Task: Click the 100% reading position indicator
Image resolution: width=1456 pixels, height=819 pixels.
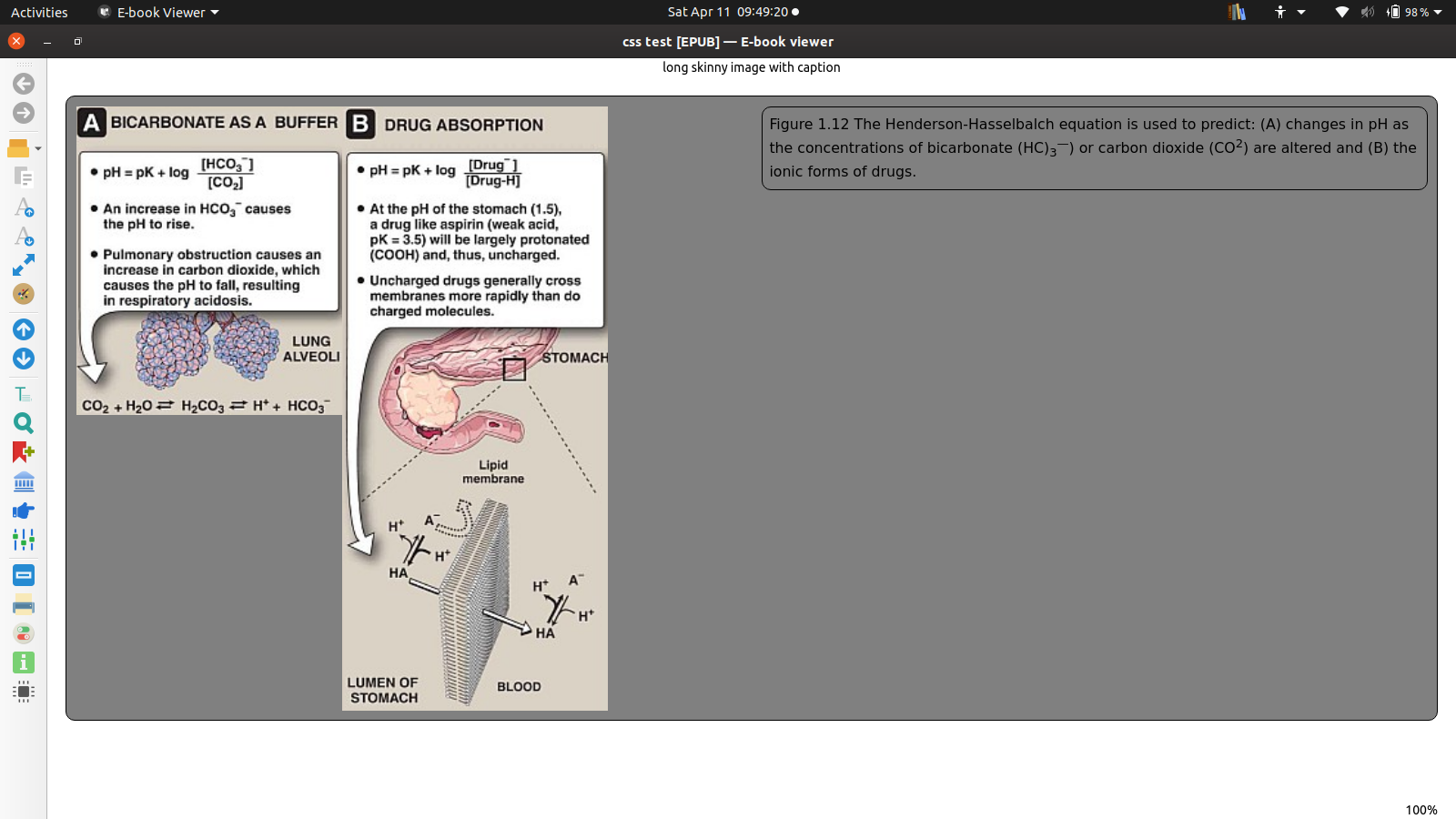Action: tap(1421, 810)
